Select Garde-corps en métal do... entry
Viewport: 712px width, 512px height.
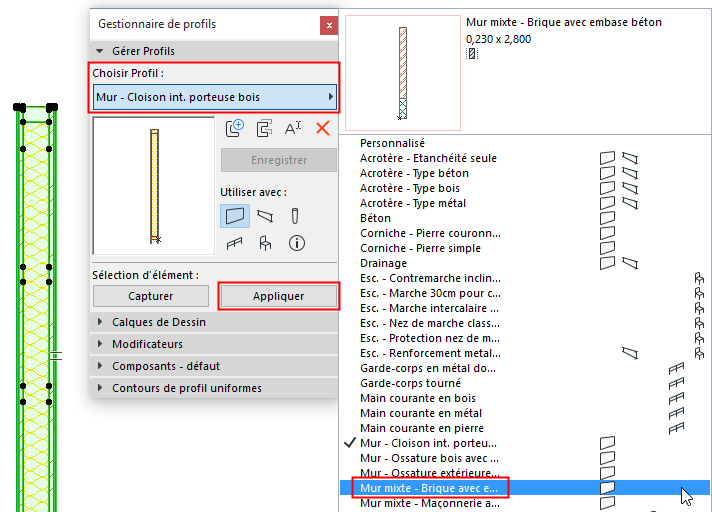pos(525,368)
